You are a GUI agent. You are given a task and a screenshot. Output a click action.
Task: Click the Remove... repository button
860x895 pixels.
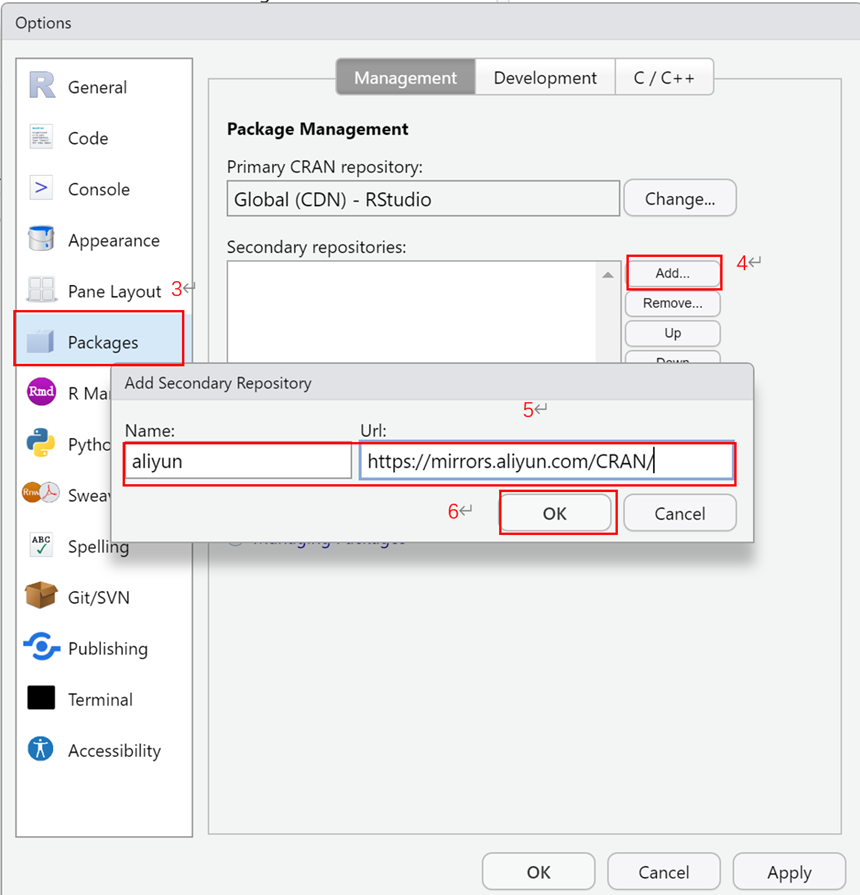673,303
